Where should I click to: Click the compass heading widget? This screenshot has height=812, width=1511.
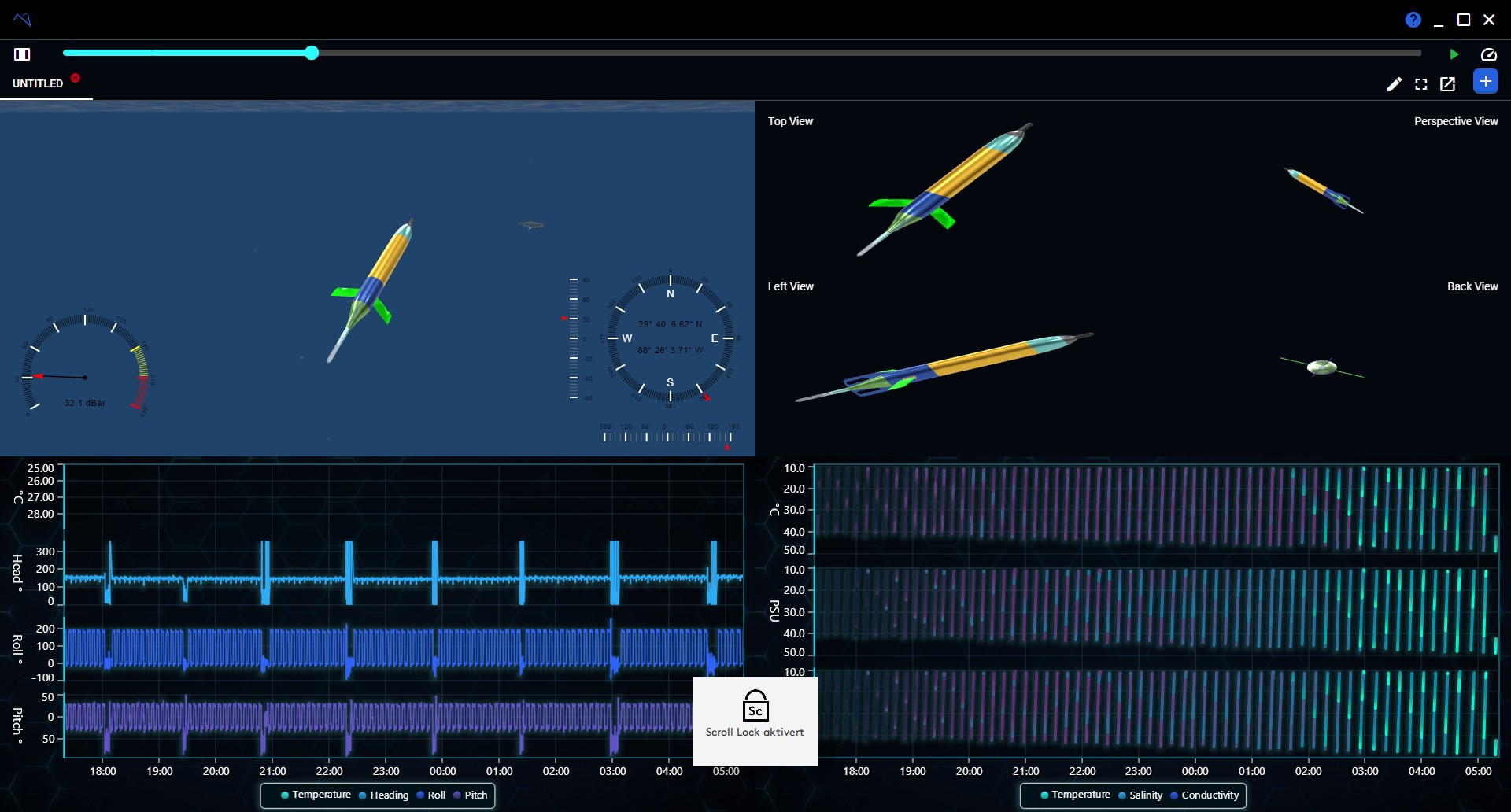(x=671, y=339)
